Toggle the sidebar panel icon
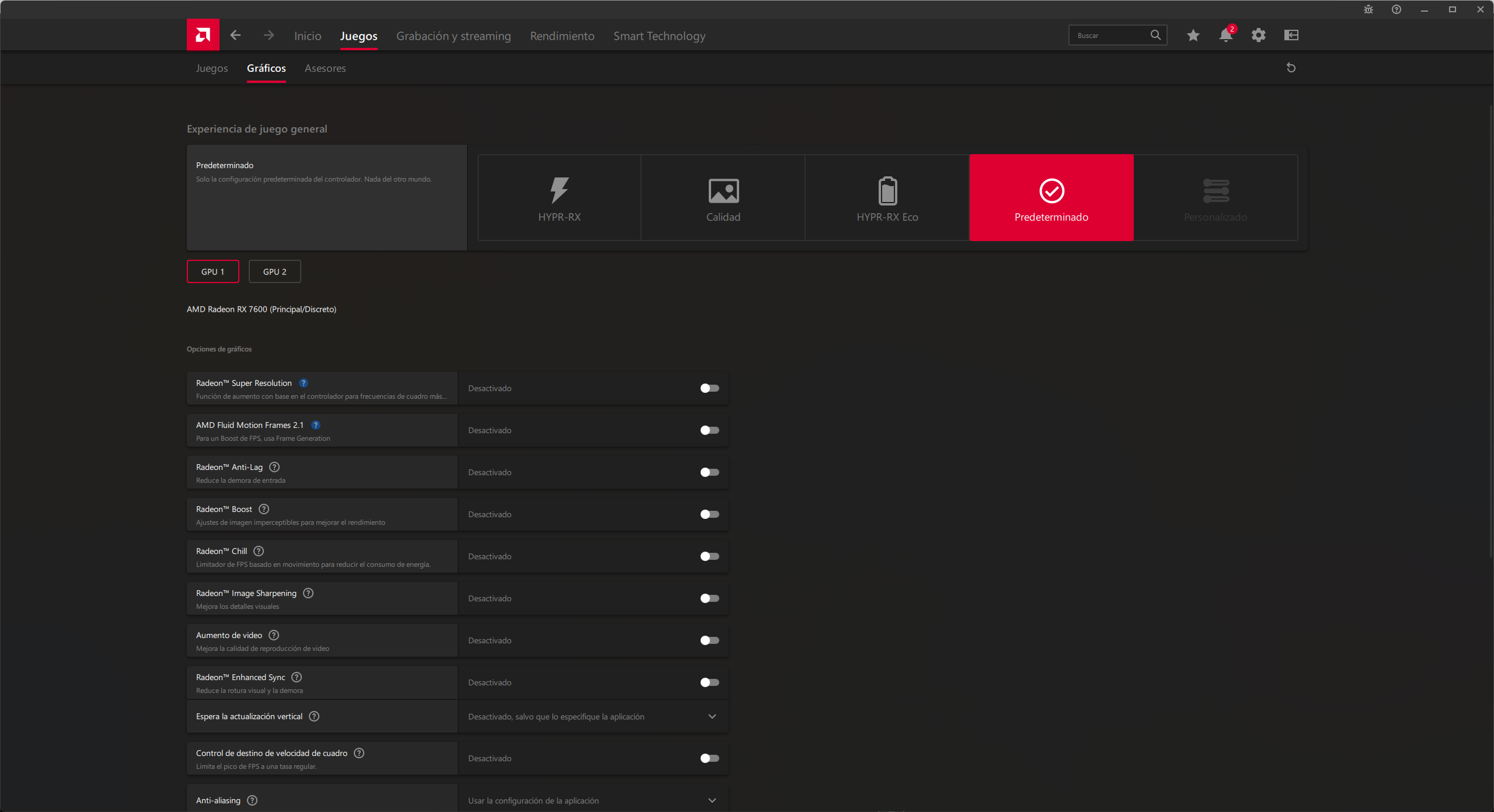 pos(1291,36)
